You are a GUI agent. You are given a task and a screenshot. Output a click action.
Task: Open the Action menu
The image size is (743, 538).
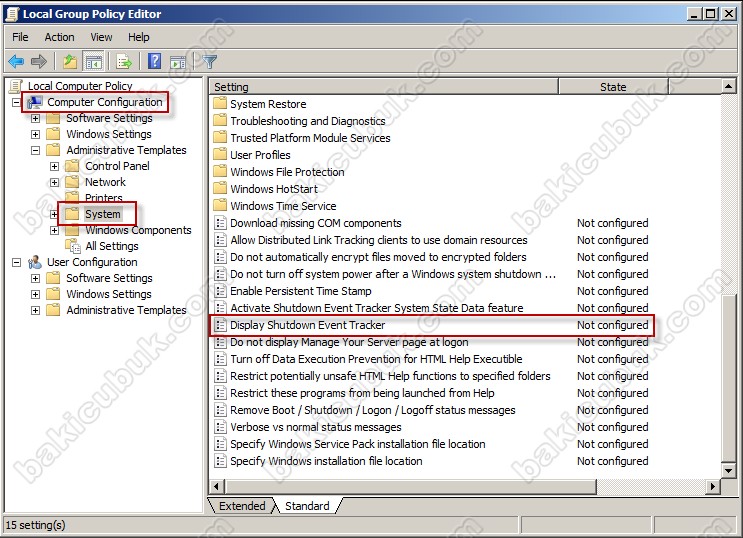pos(59,37)
